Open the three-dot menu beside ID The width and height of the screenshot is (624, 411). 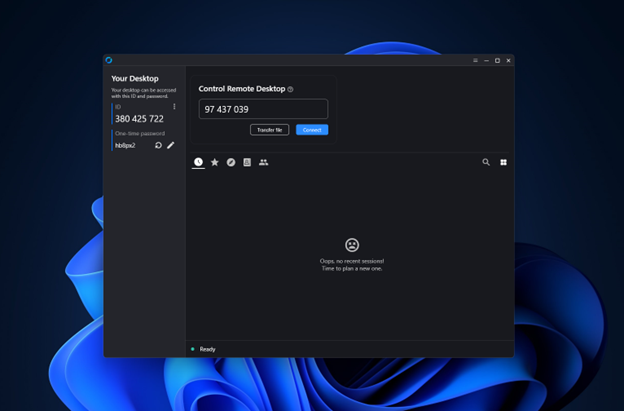(174, 107)
